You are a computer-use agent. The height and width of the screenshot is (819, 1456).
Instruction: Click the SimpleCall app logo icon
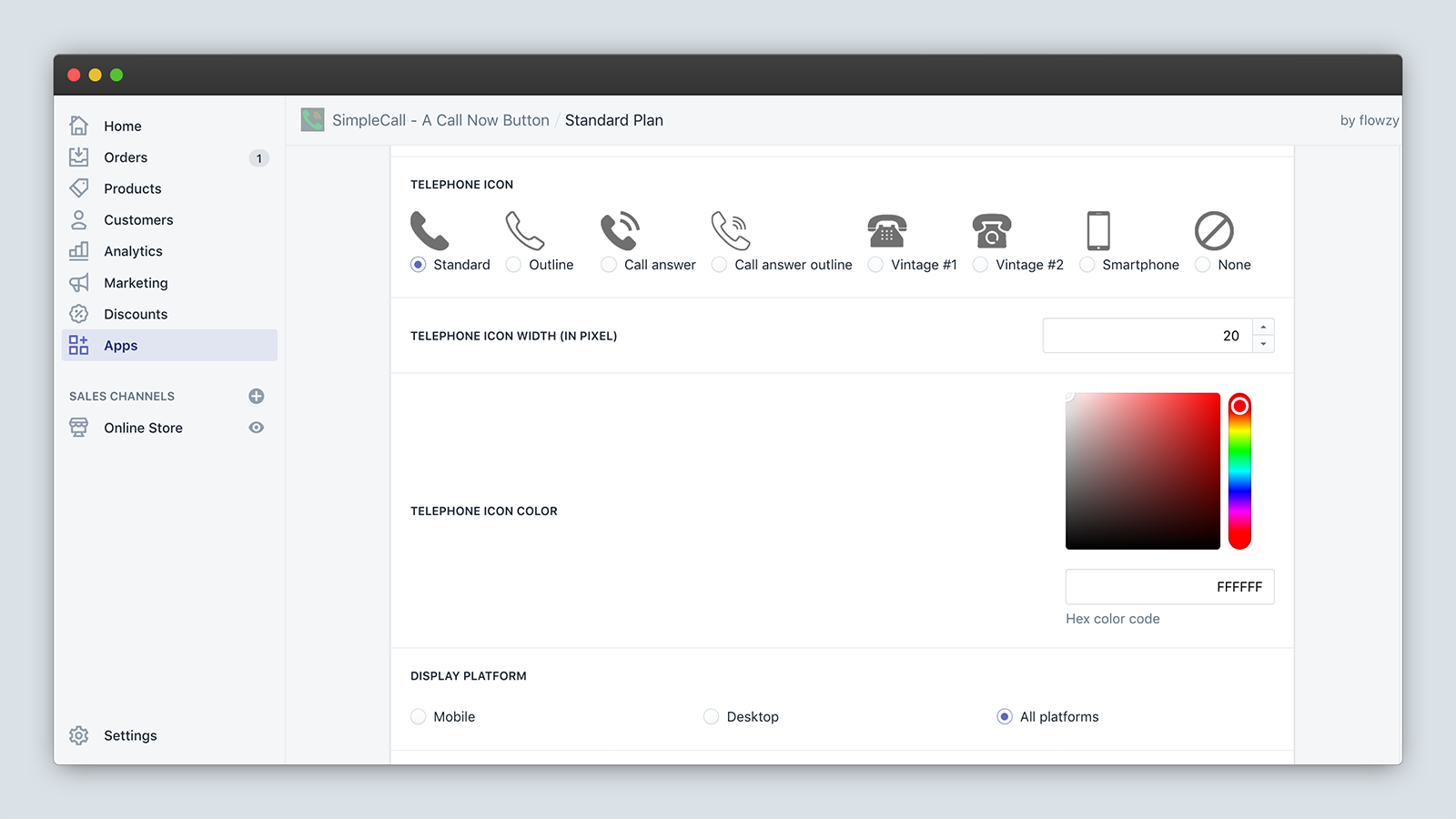tap(313, 120)
